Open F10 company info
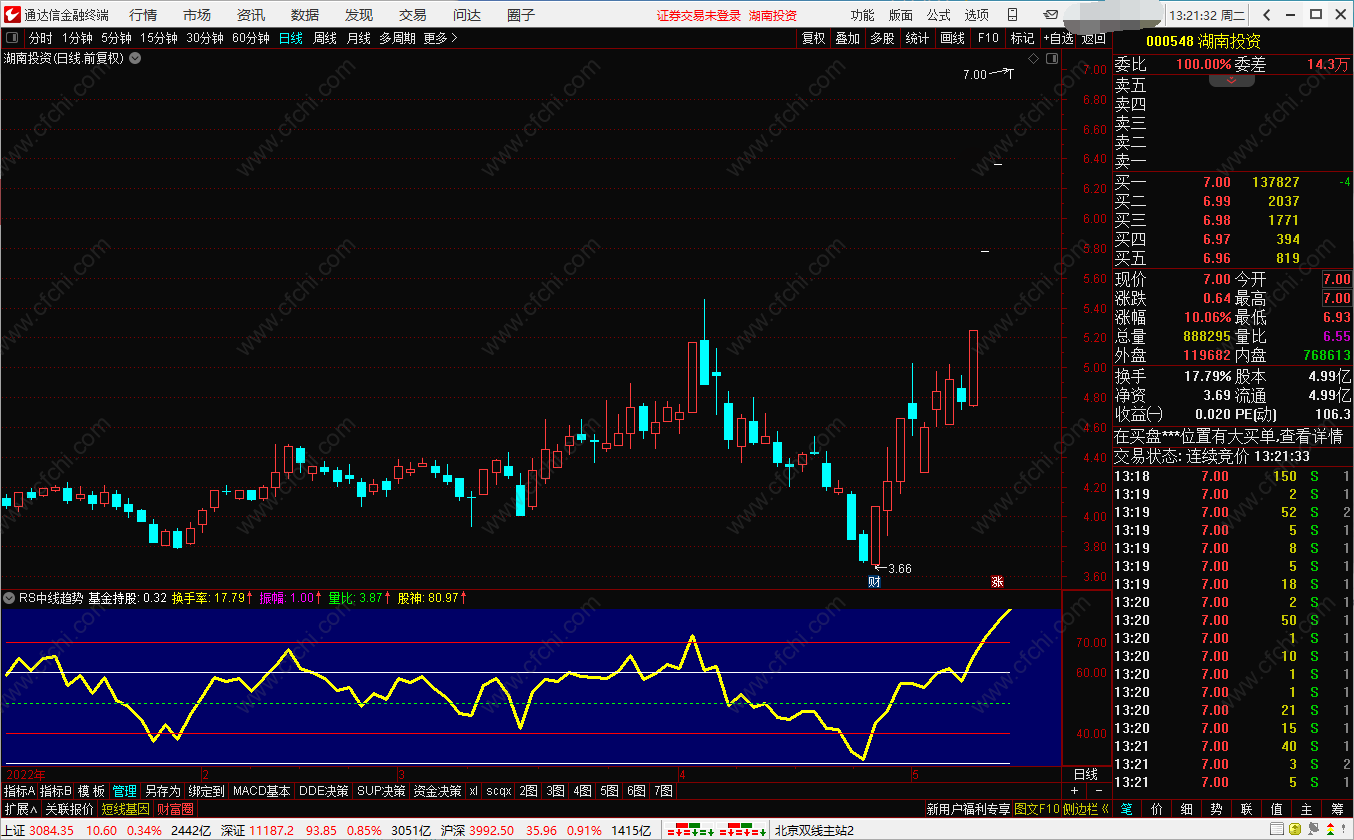Screen dimensions: 1354x840 [988, 38]
